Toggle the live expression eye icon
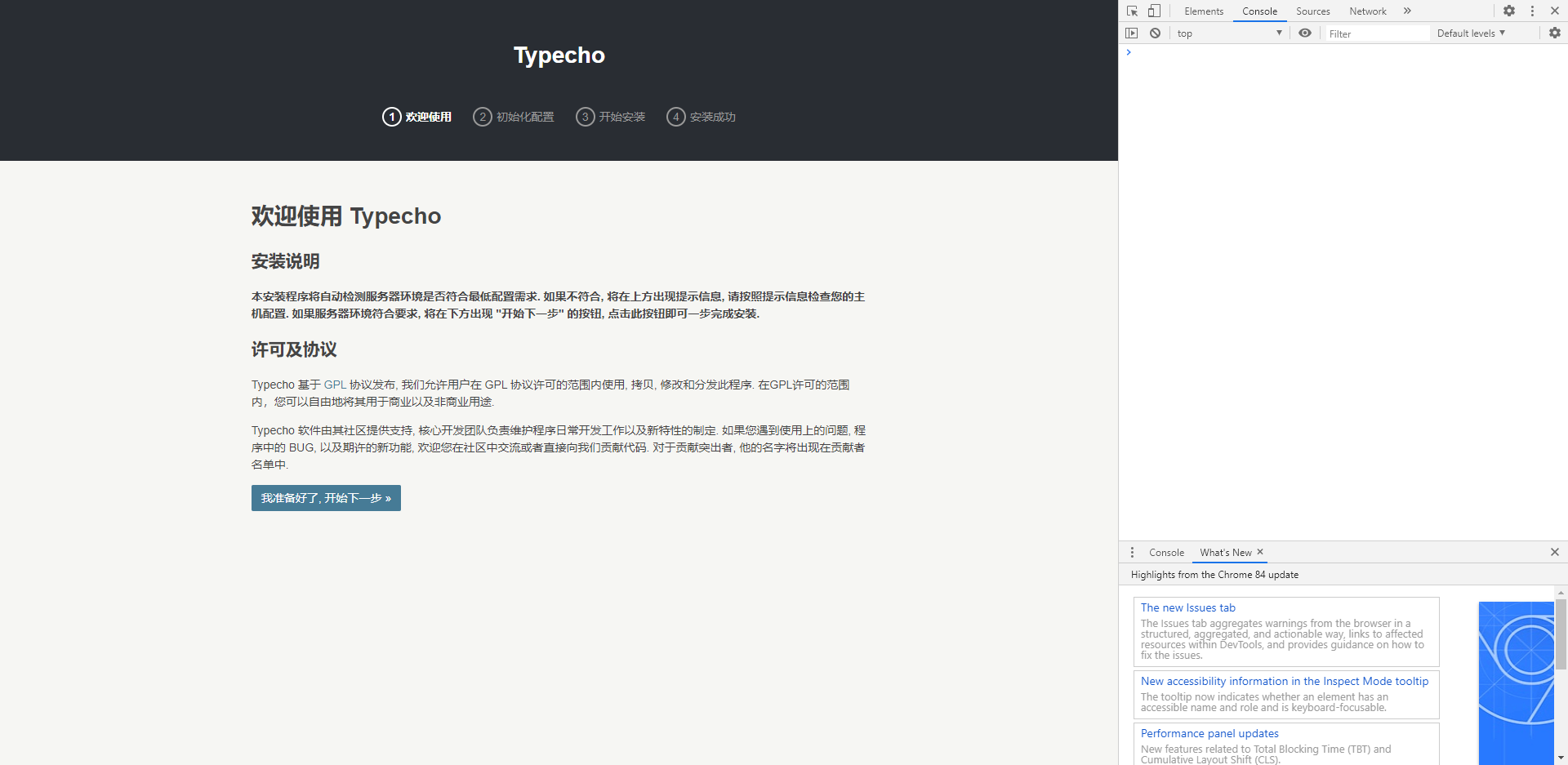Viewport: 1568px width, 765px height. click(1305, 33)
